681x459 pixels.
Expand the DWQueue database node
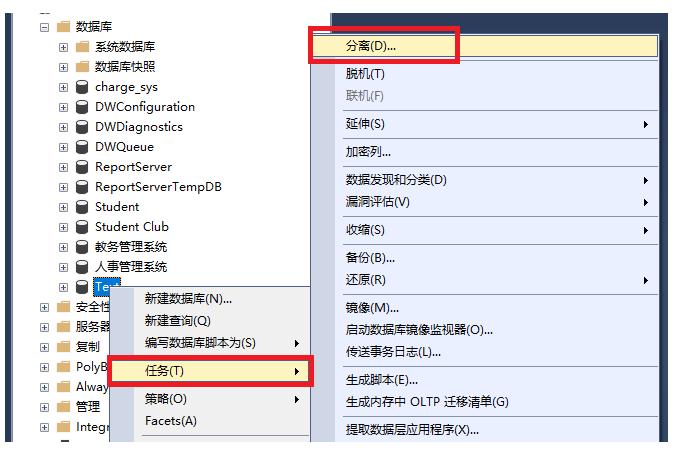tap(63, 147)
